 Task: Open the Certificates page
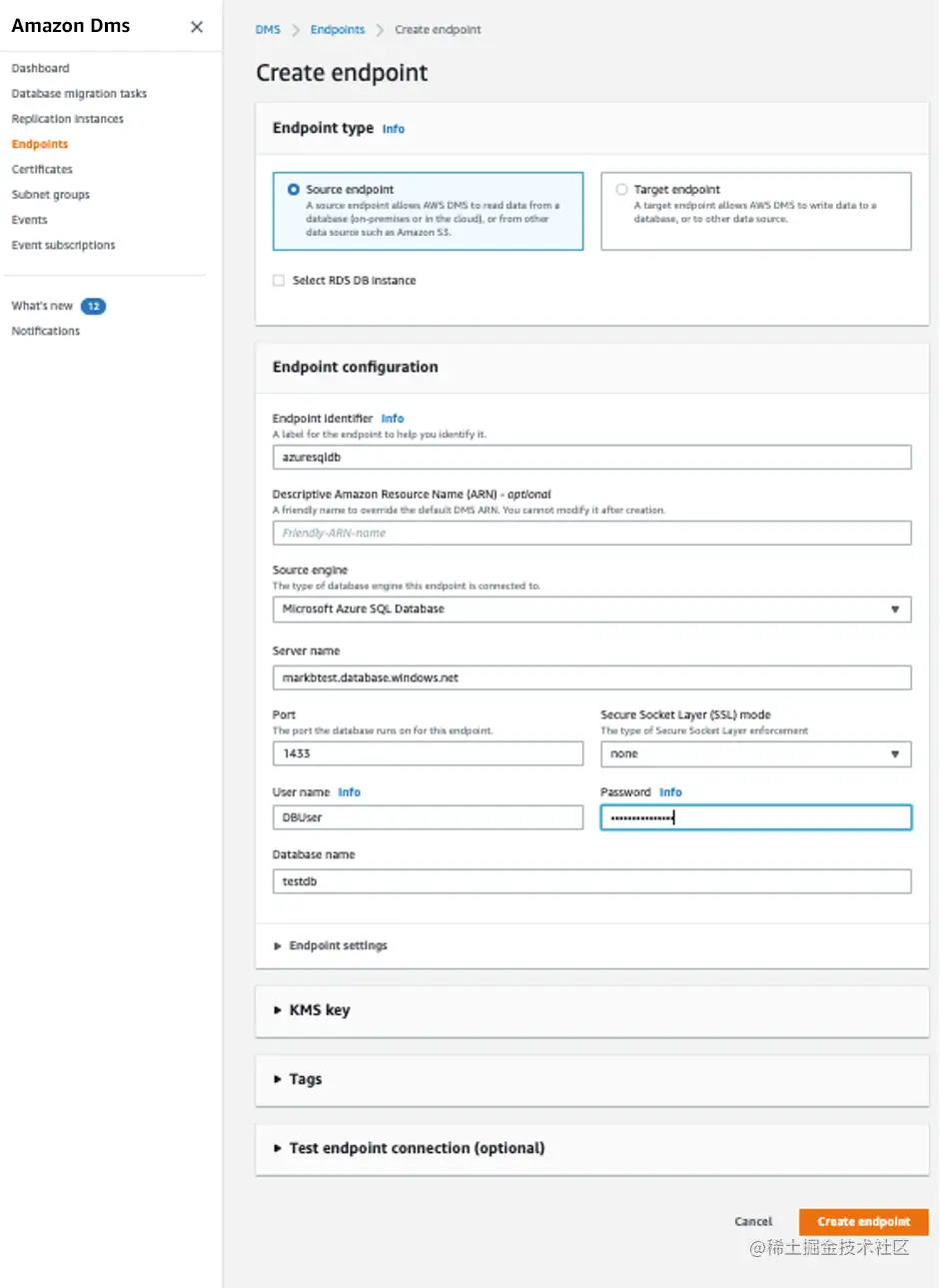pyautogui.click(x=42, y=169)
